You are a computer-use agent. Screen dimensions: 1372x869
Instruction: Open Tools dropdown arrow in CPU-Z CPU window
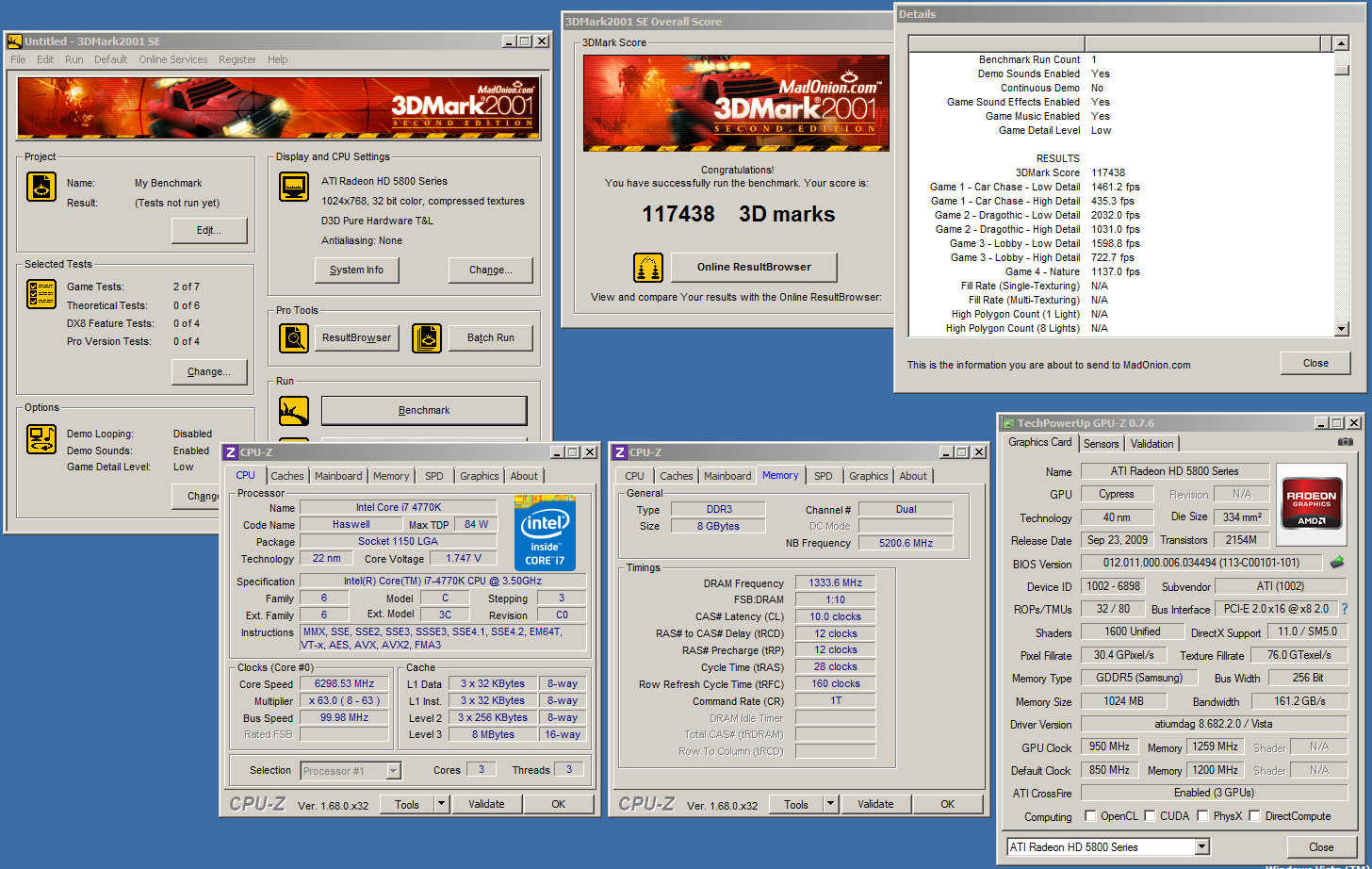pos(441,804)
